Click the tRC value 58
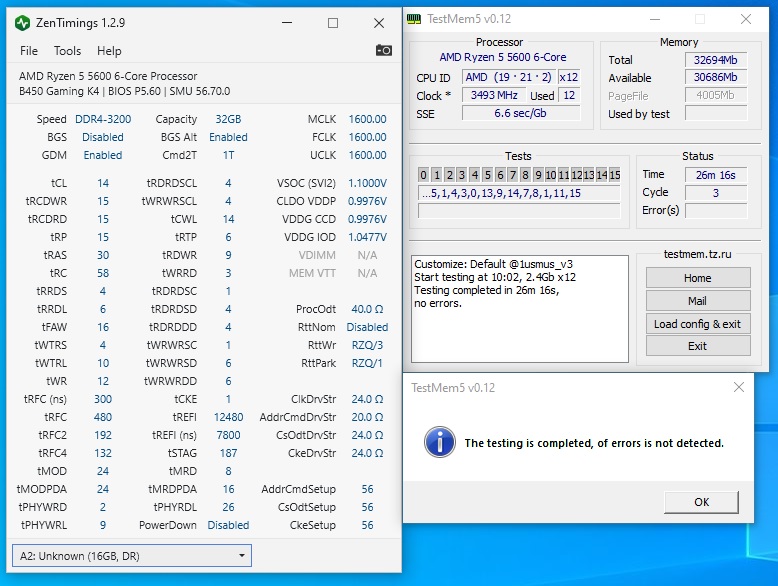 point(103,273)
